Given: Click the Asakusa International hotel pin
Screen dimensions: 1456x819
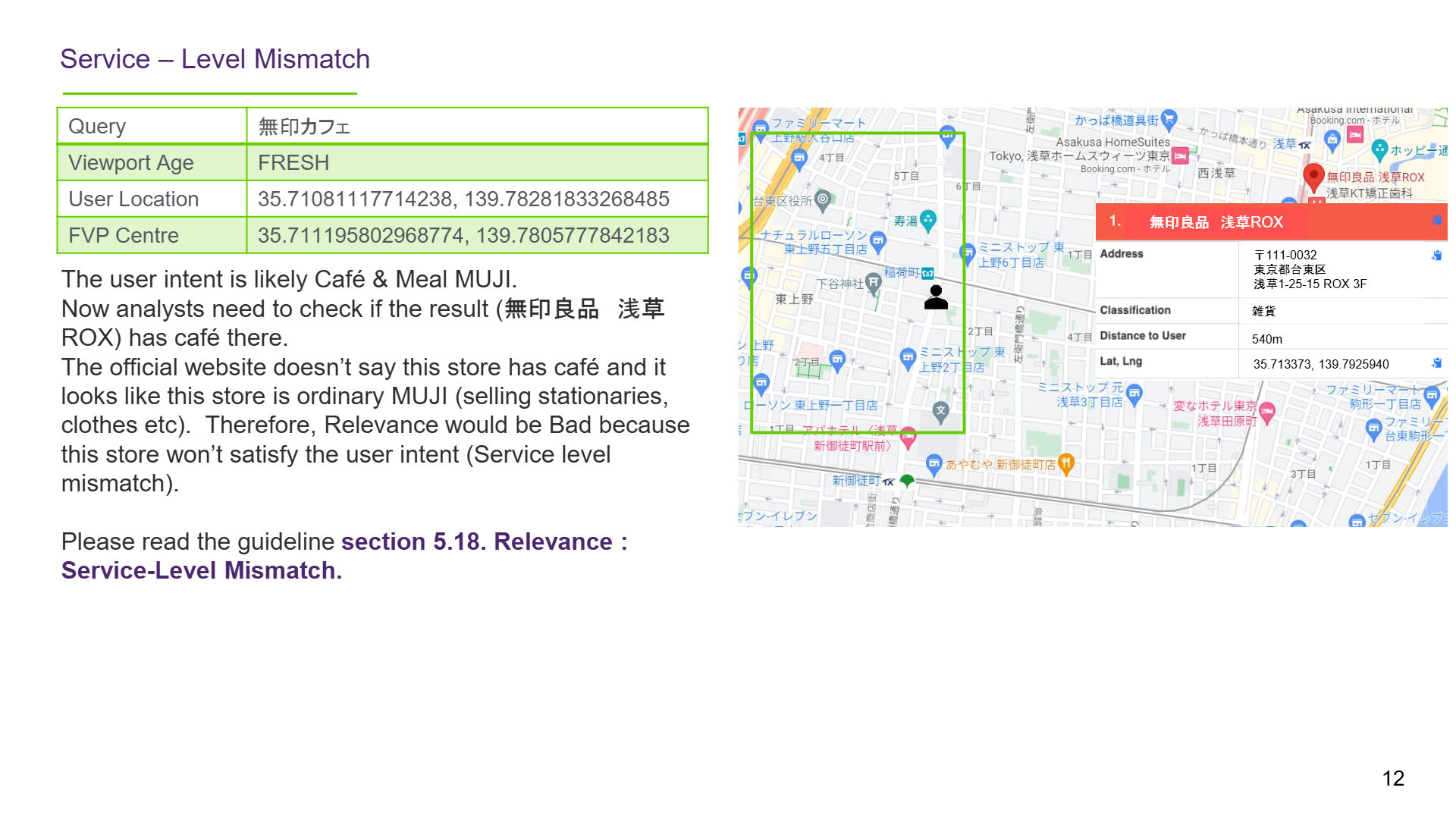Looking at the screenshot, I should point(1355,135).
